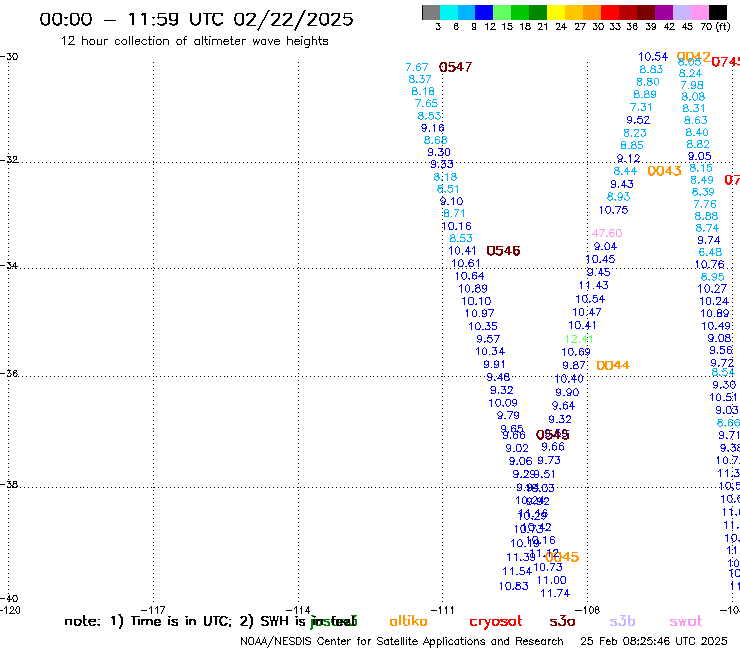Image resolution: width=740 pixels, height=650 pixels.
Task: Click the pink 70 ft legend swatch
Action: coord(699,12)
